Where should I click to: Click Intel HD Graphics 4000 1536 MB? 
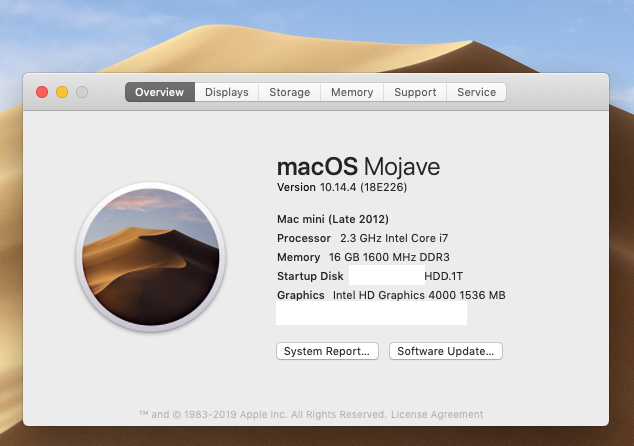click(419, 295)
